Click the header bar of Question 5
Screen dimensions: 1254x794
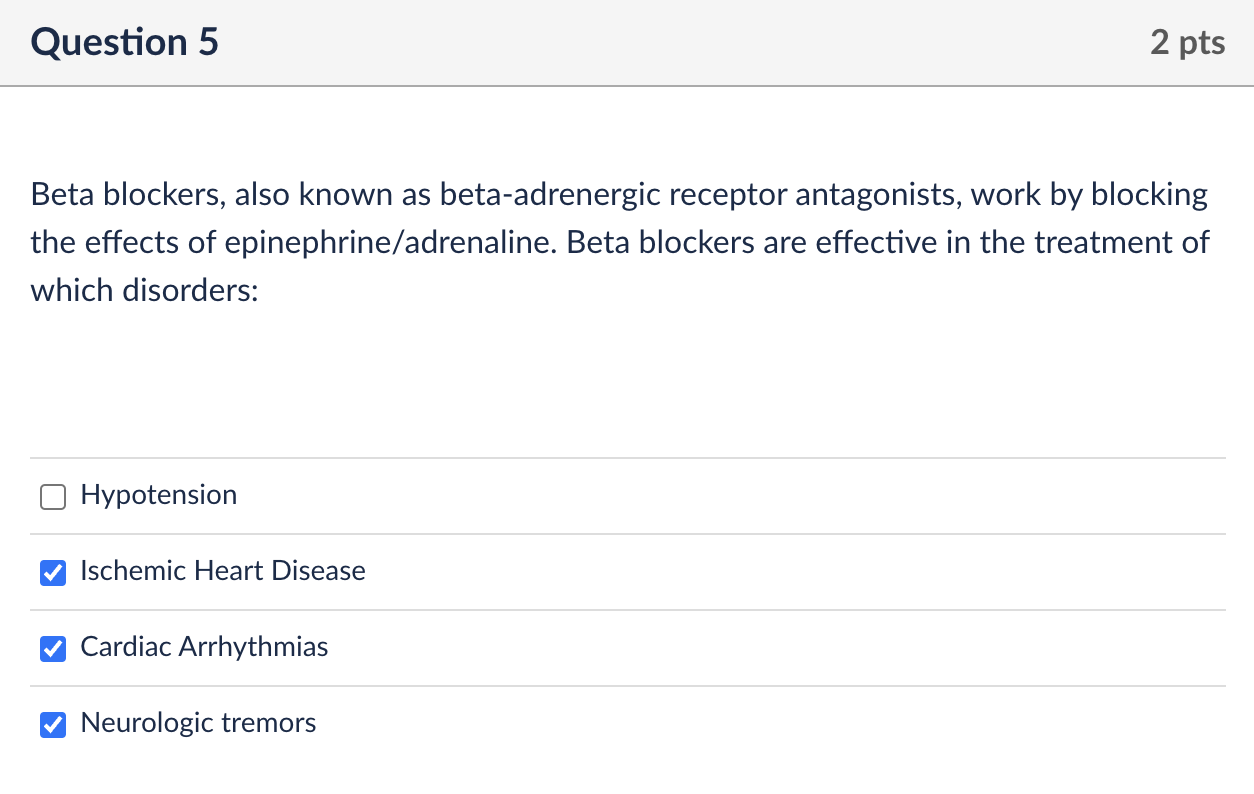627,42
